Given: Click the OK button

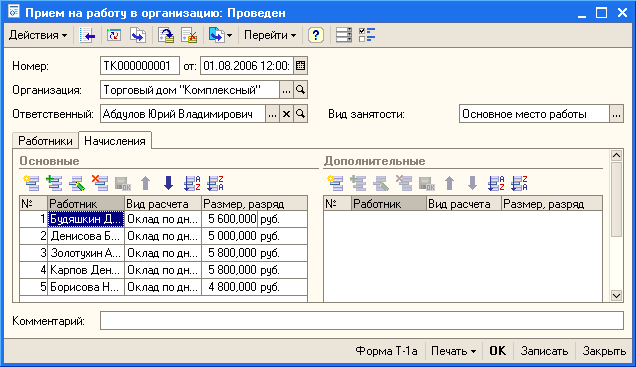Looking at the screenshot, I should point(498,351).
